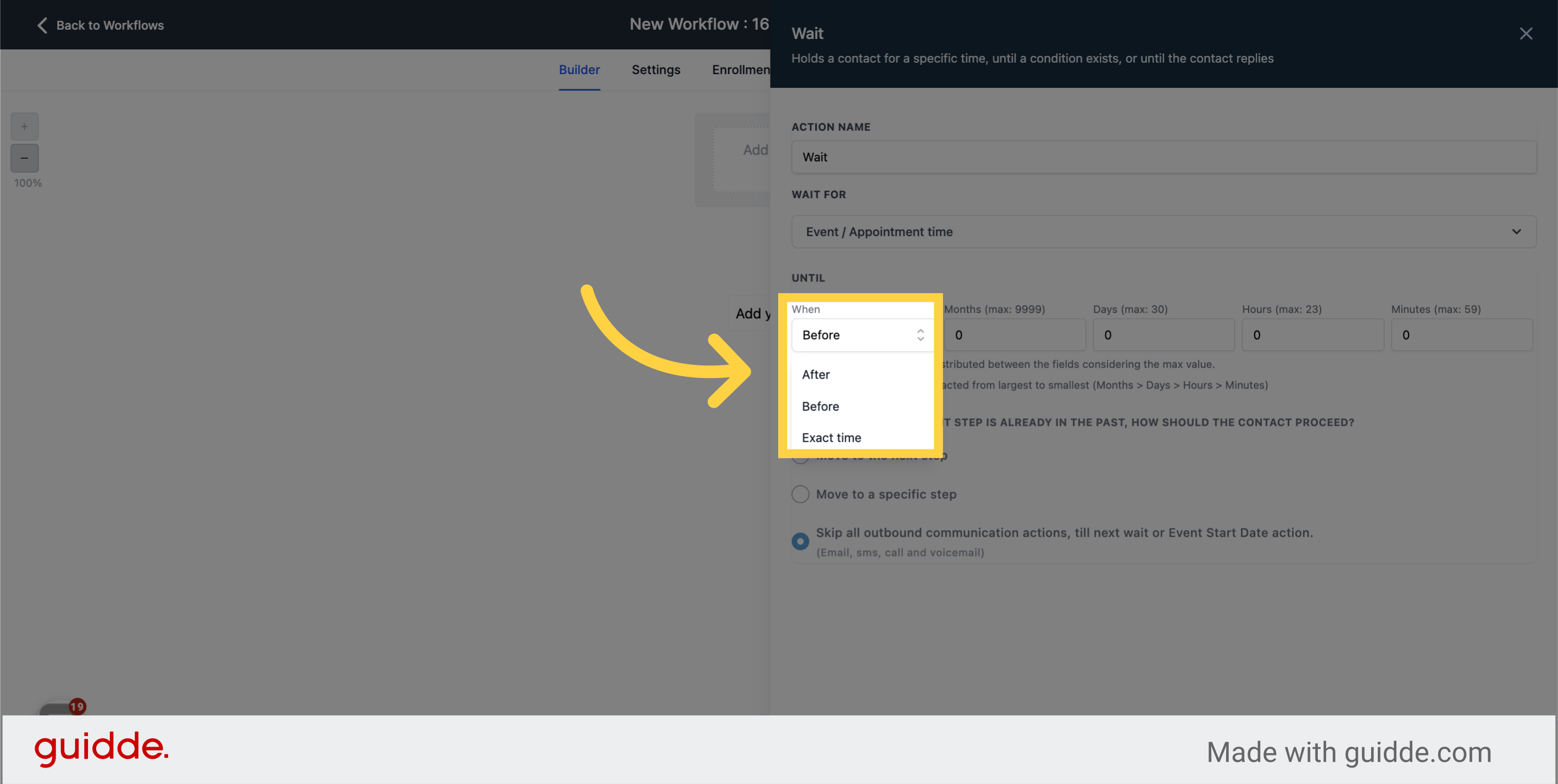
Task: Open the Event / Appointment time dropdown
Action: tap(1162, 231)
